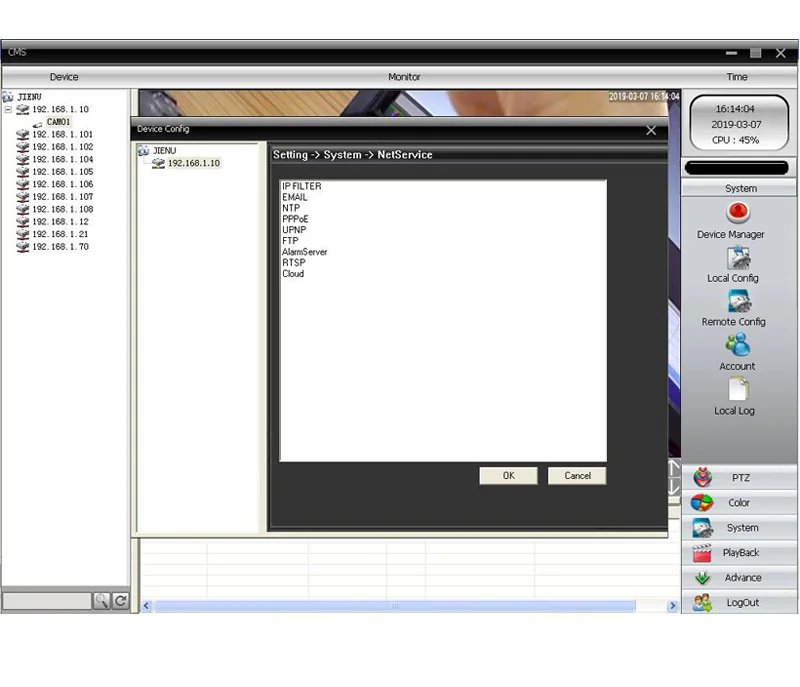Open the PlayBack panel
The height and width of the screenshot is (687, 800).
pos(739,552)
